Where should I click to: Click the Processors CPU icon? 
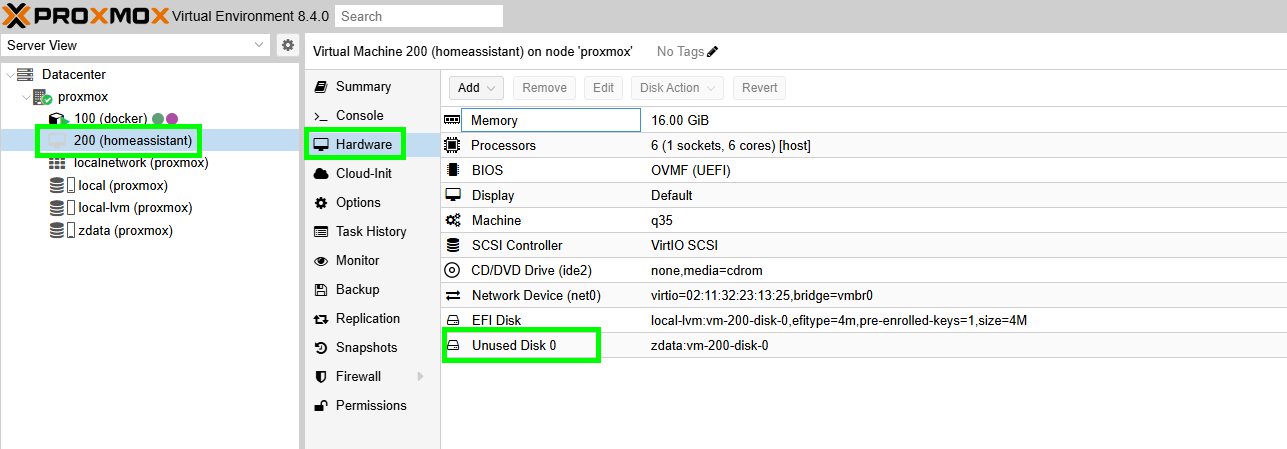pos(453,145)
